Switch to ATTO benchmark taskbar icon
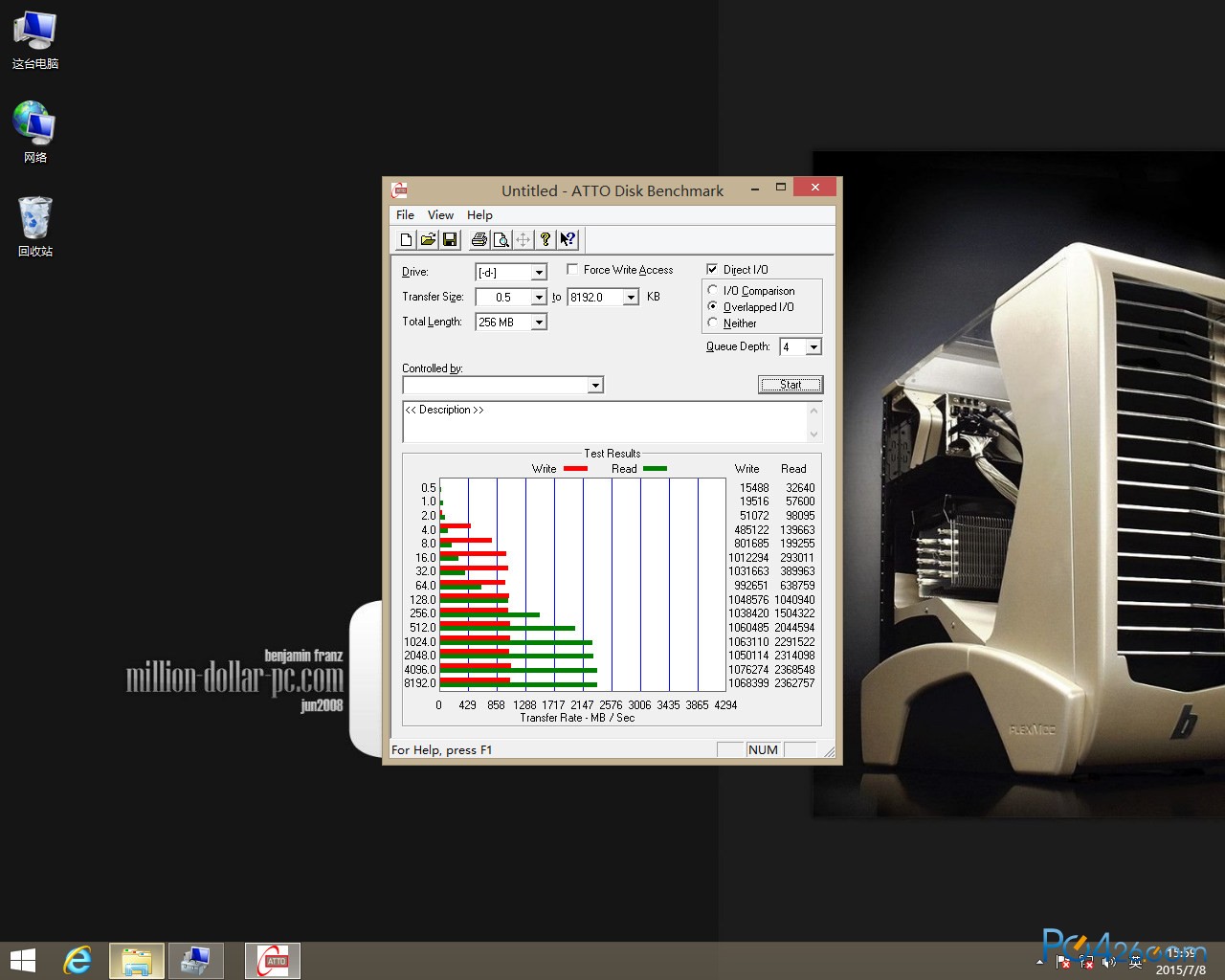This screenshot has height=980, width=1225. pyautogui.click(x=273, y=961)
